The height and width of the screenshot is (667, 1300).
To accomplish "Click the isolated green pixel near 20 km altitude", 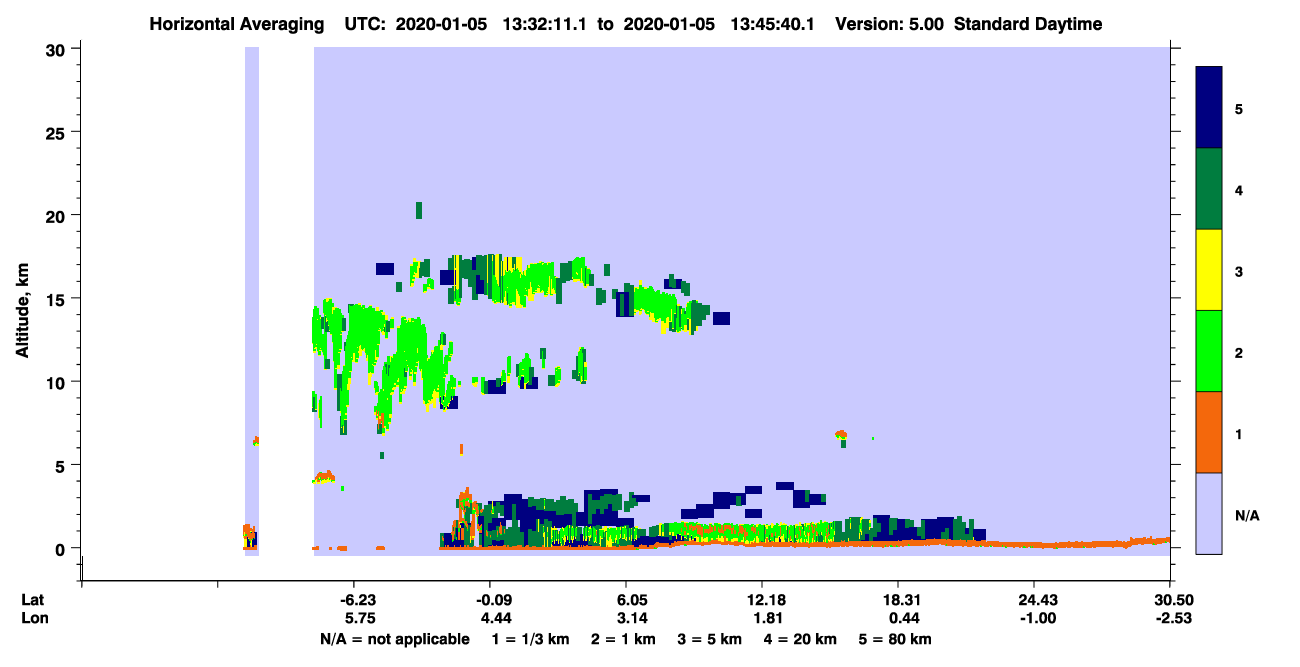I will point(419,210).
